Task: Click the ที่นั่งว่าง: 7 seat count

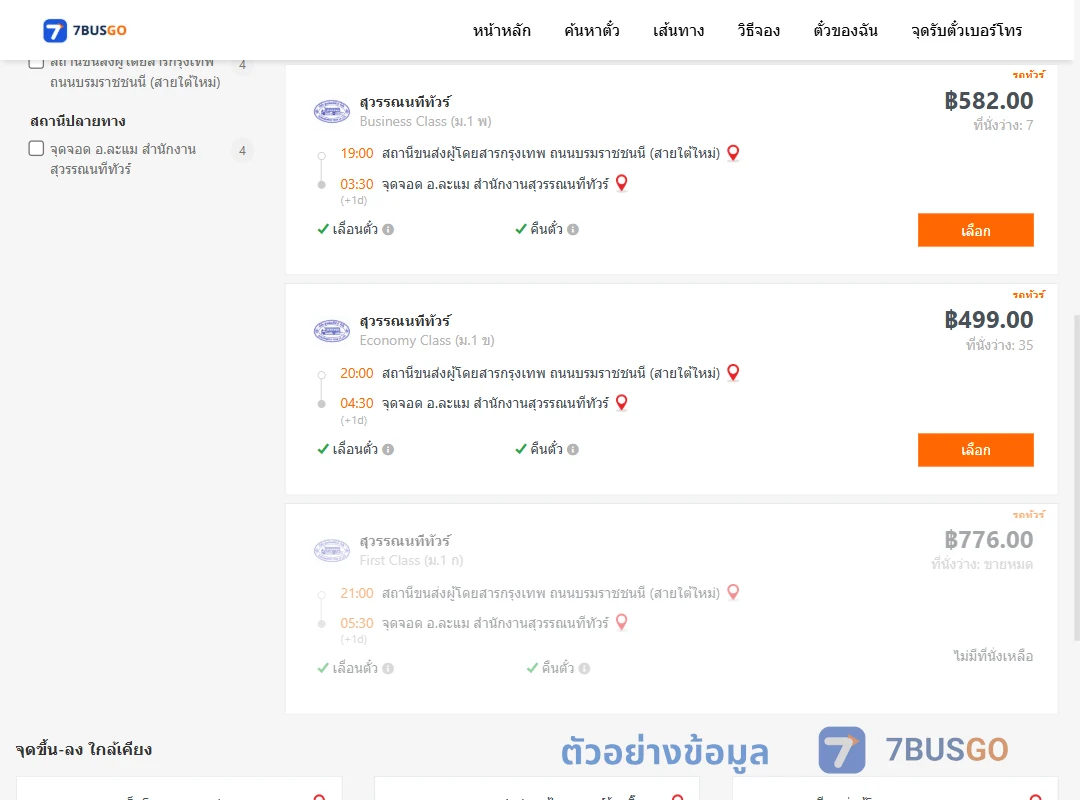Action: pyautogui.click(x=1003, y=125)
